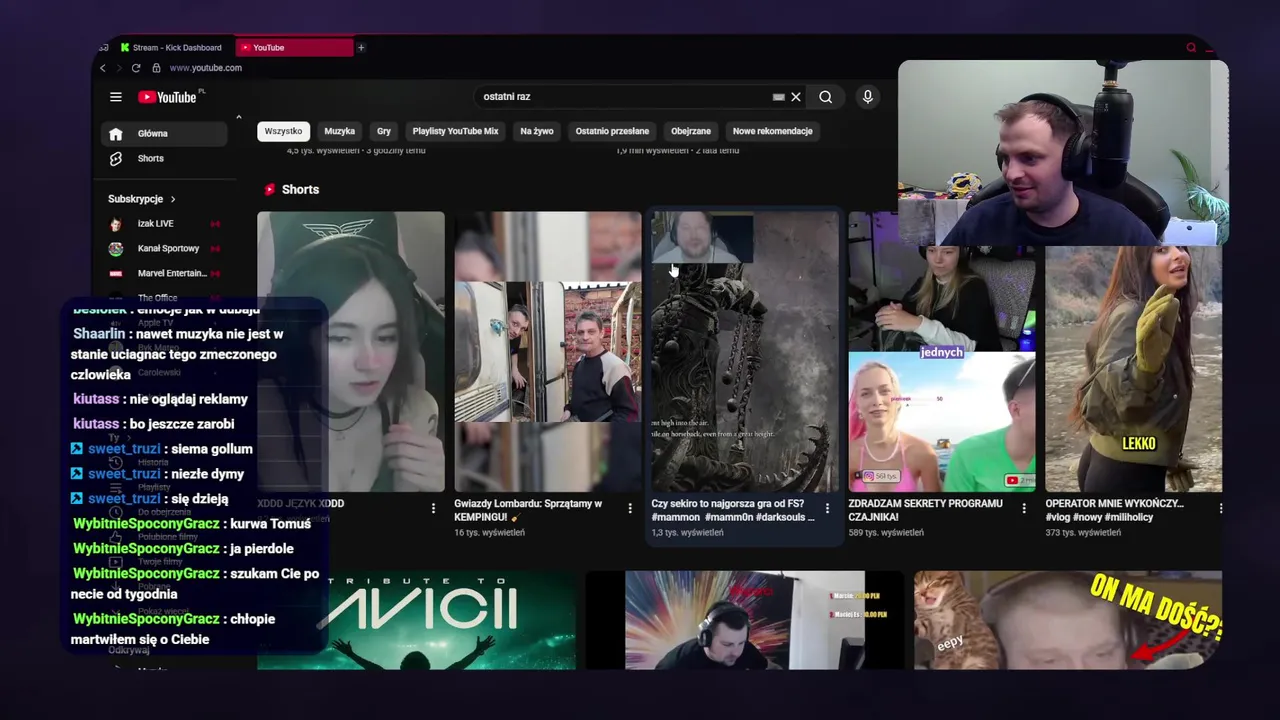Open options menu for Czy sekiro short
This screenshot has width=1280, height=720.
[827, 508]
